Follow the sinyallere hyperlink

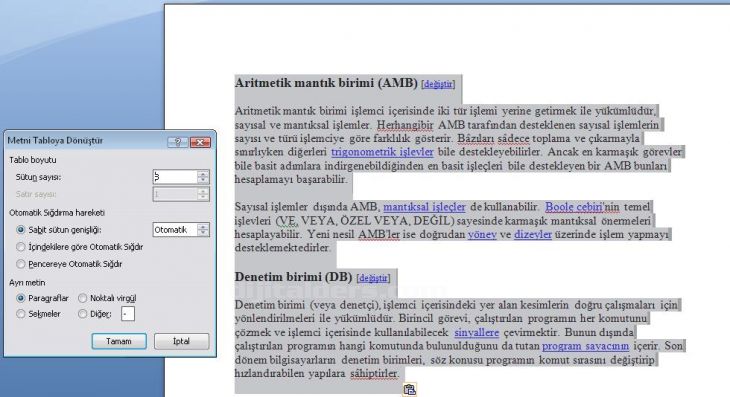tap(477, 332)
